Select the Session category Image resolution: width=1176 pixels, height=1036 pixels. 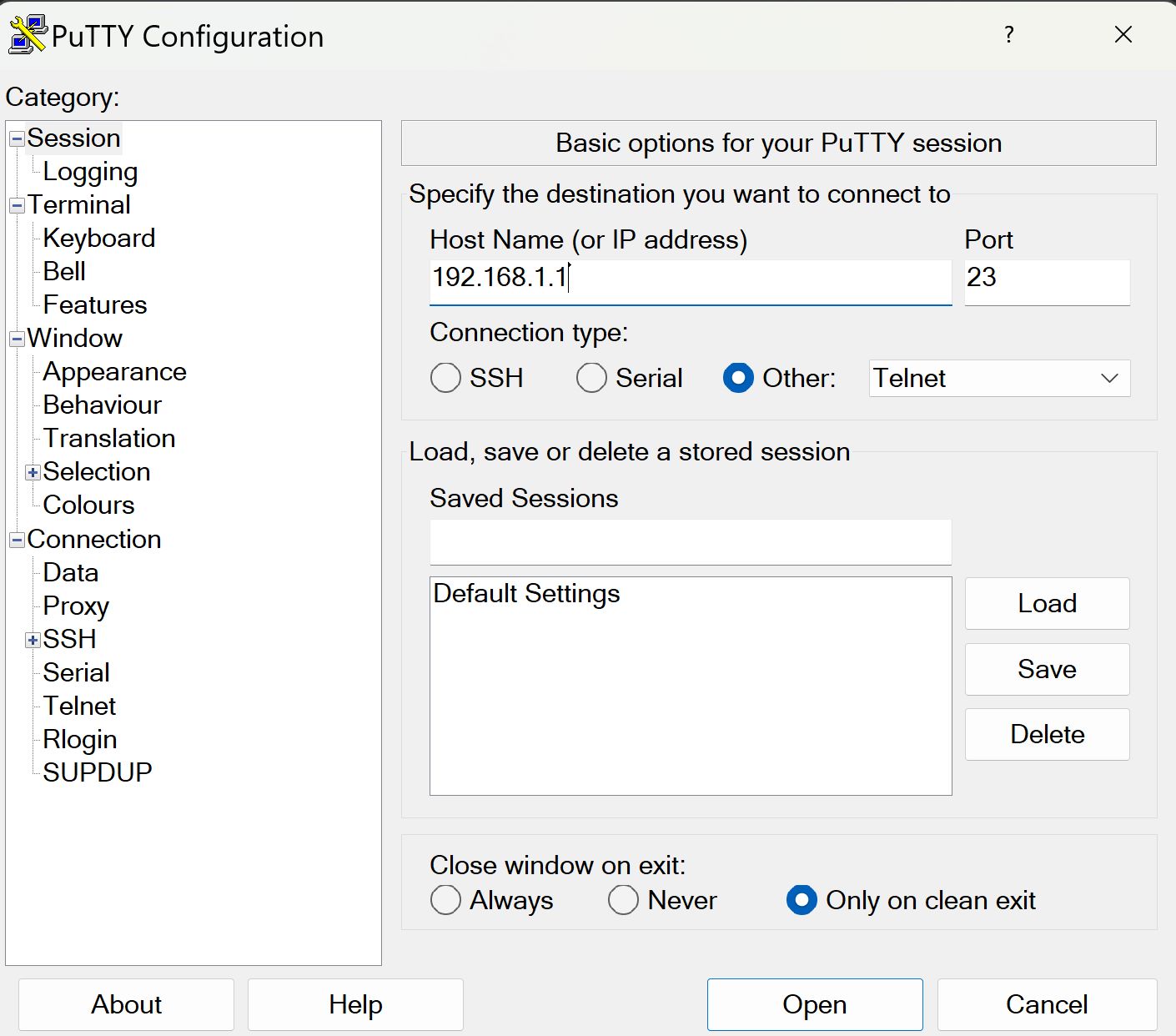point(73,138)
